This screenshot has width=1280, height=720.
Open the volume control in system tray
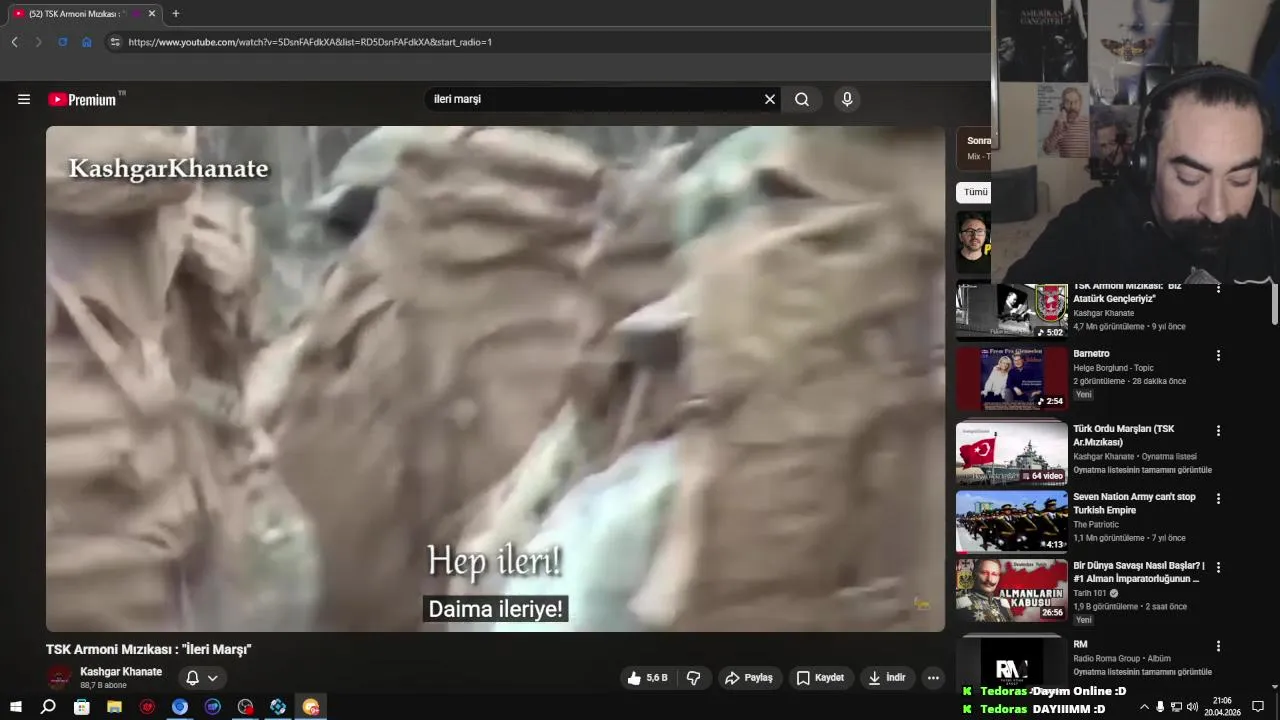[1192, 707]
